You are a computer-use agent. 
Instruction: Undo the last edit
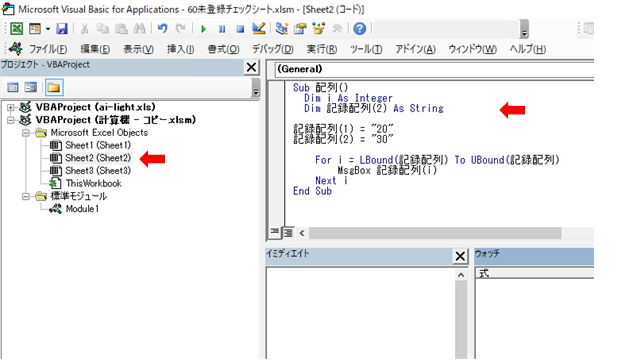162,29
